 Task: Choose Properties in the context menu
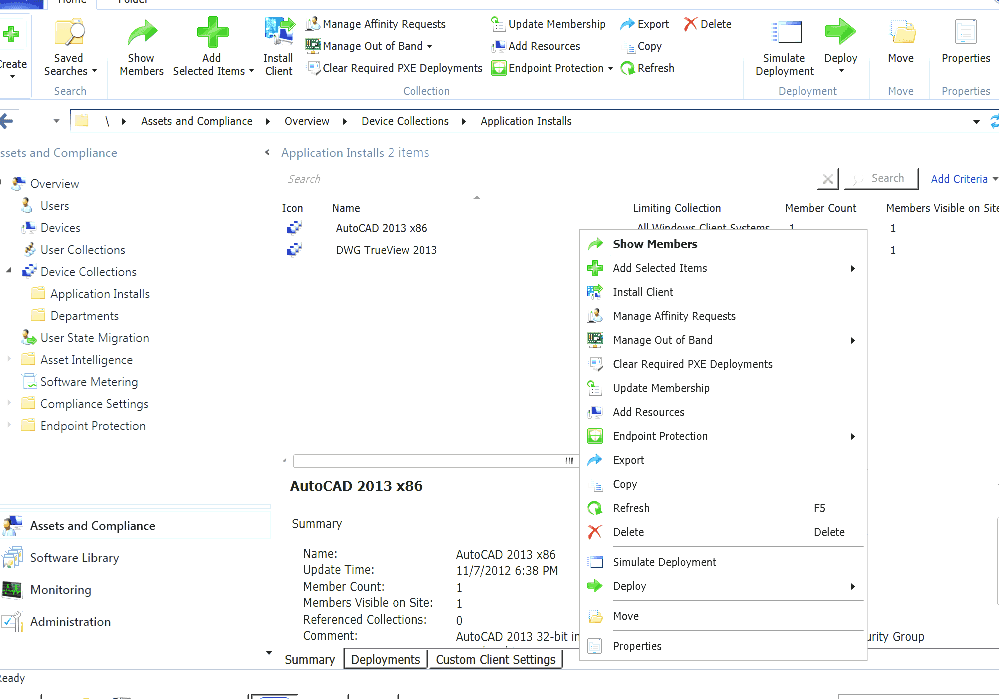click(x=723, y=646)
